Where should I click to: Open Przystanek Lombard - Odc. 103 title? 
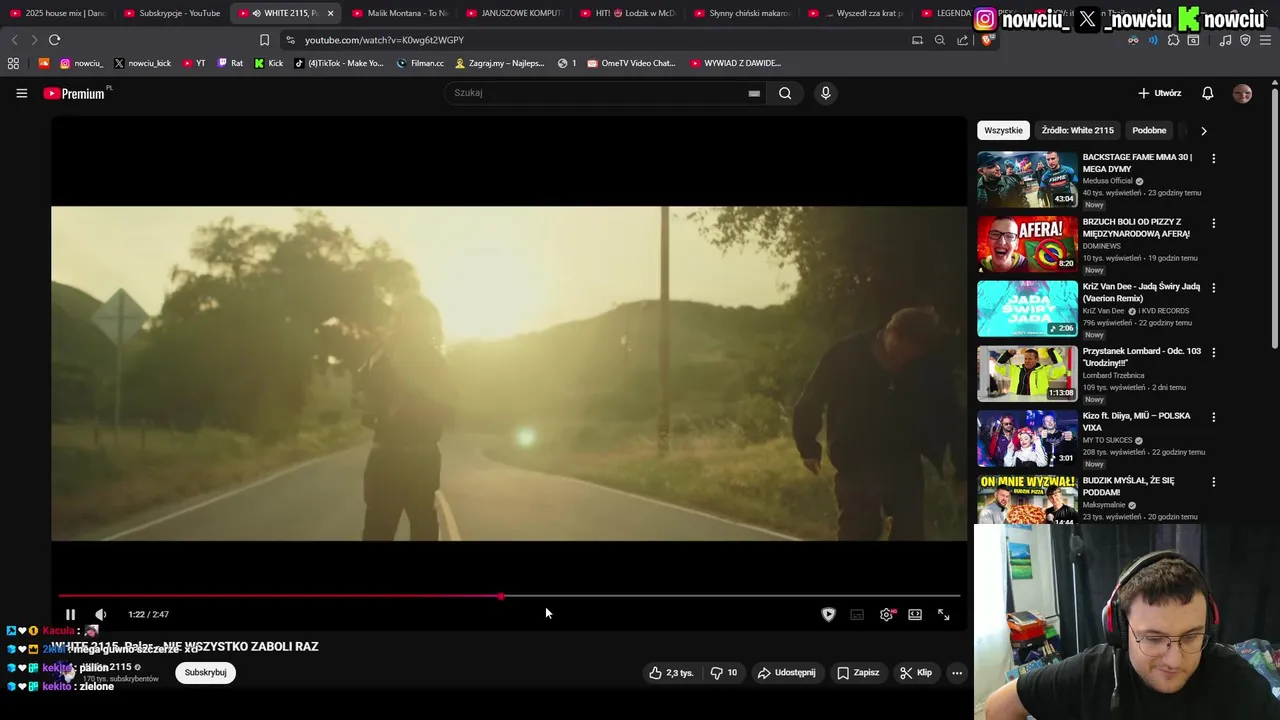coord(1141,357)
